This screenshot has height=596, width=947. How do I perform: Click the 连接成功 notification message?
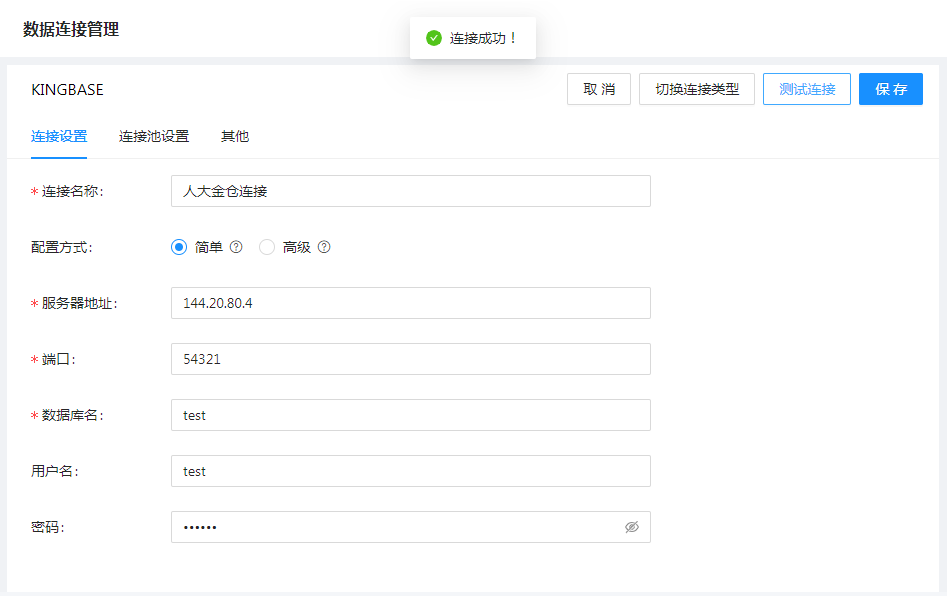coord(483,38)
